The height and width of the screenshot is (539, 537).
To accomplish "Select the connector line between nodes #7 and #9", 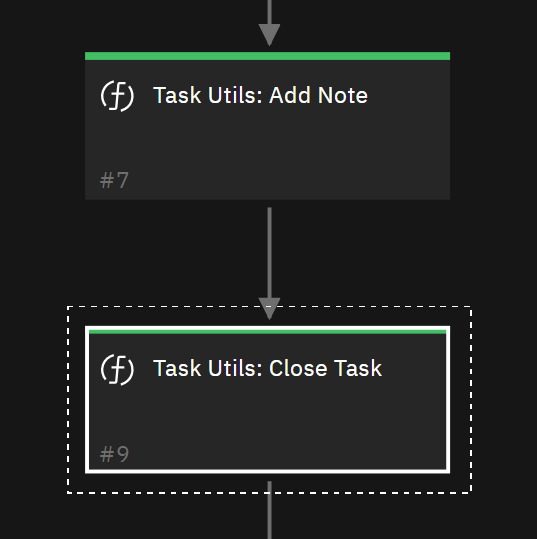I will pyautogui.click(x=269, y=253).
